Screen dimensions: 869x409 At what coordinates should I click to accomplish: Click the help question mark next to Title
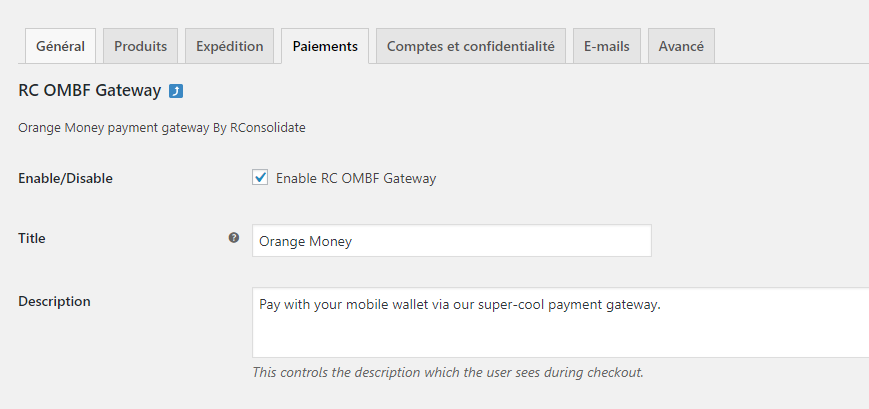coord(234,238)
